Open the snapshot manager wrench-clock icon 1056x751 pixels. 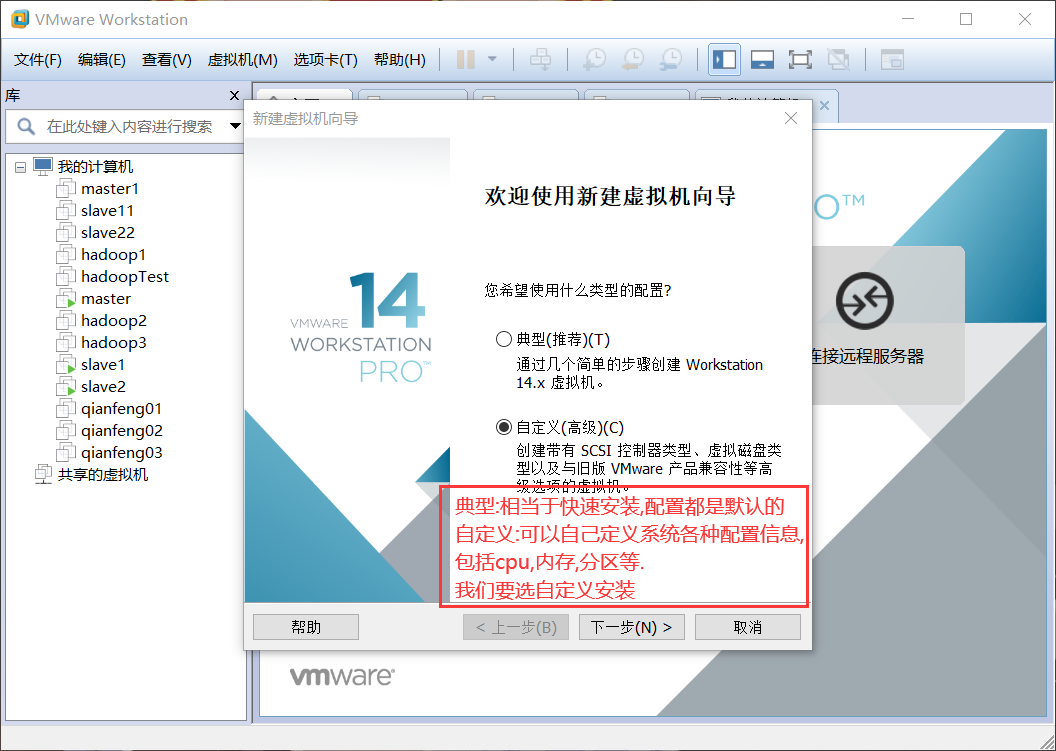tap(671, 59)
